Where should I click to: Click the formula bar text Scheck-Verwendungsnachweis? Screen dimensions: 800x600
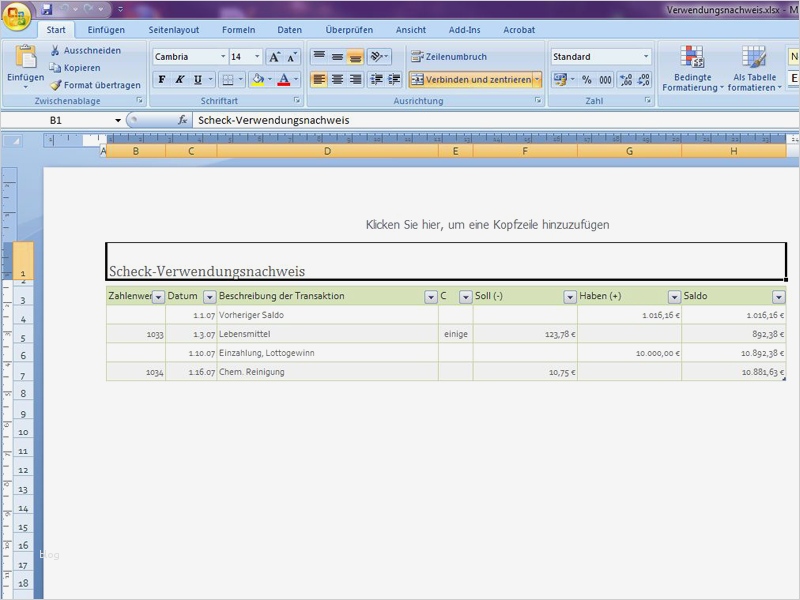click(273, 120)
